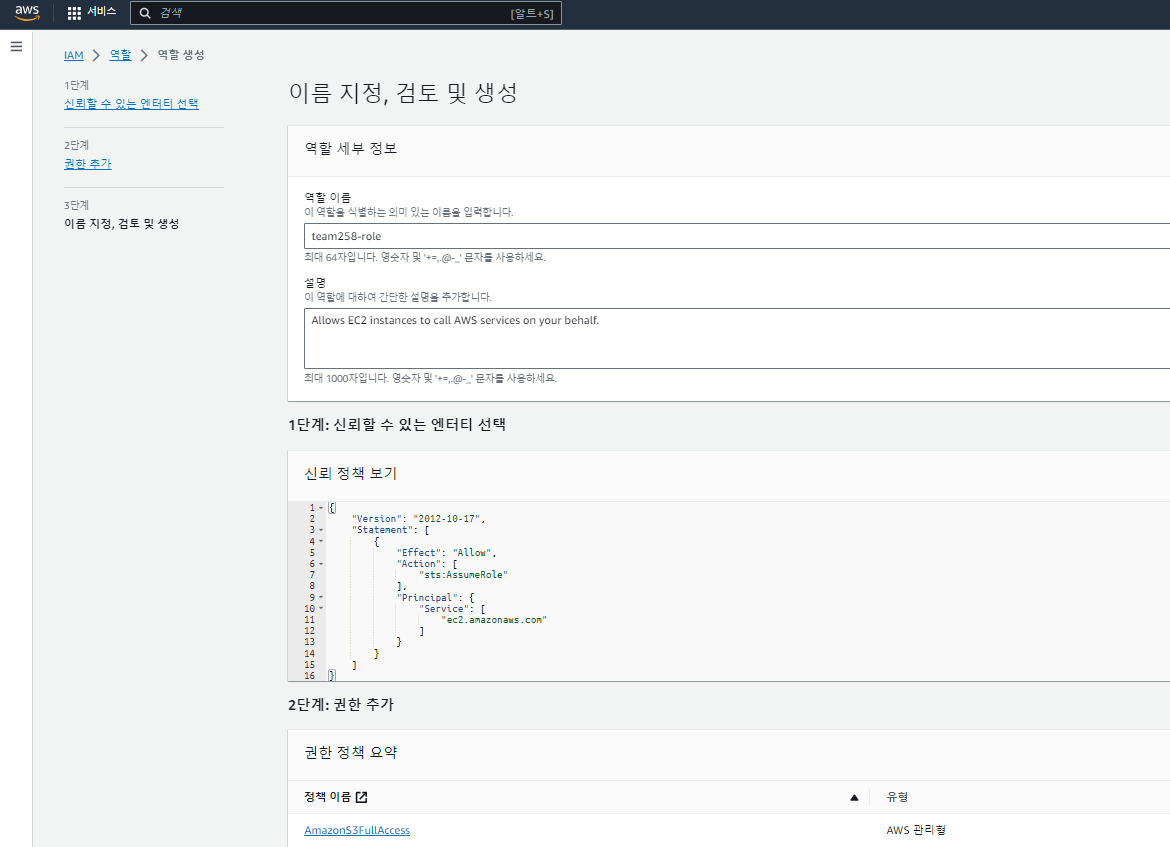
Task: Click the "ec2.amazonaws.com" text in policy
Action: pyautogui.click(x=494, y=620)
